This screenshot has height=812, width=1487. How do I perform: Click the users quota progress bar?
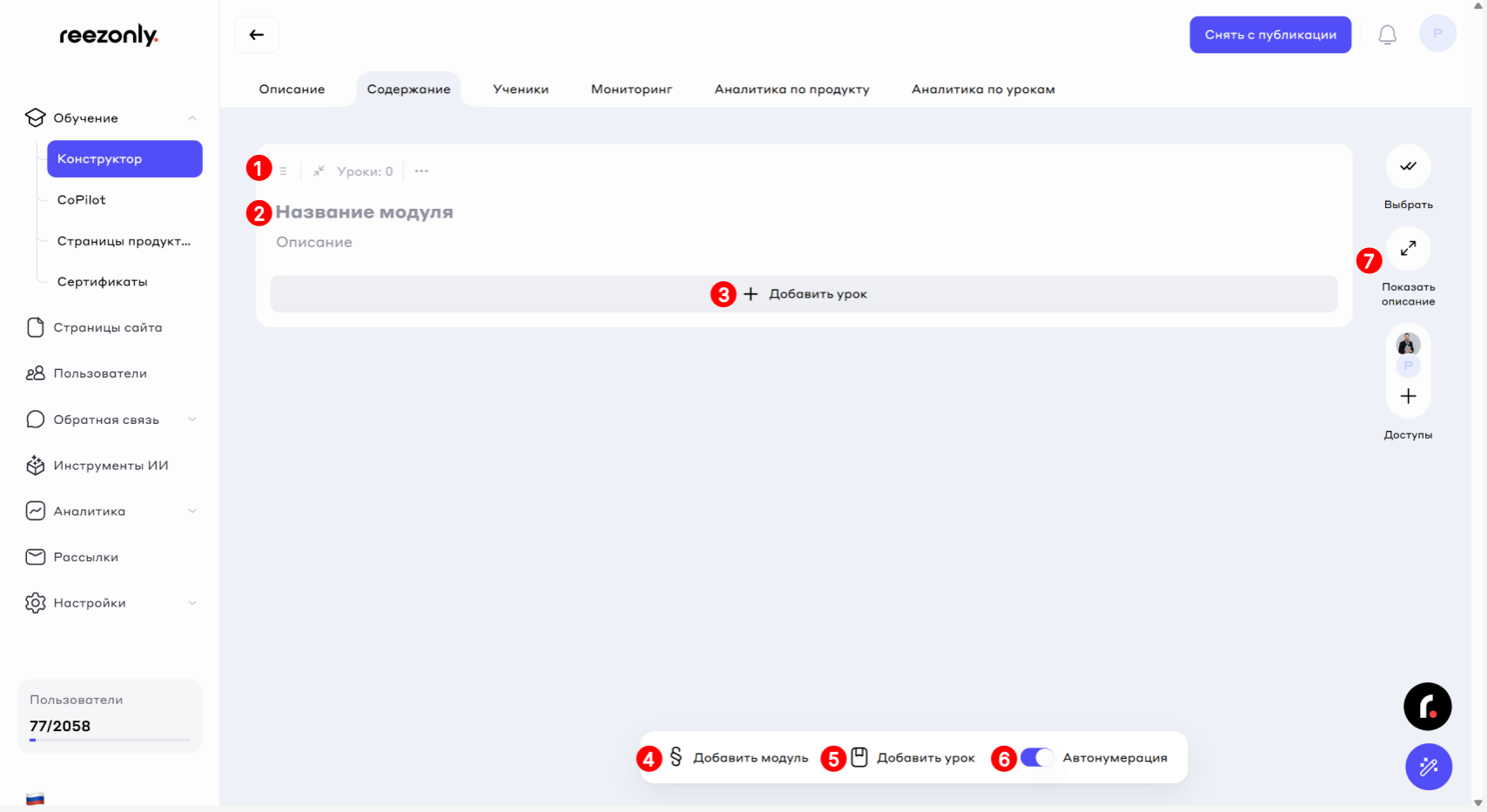tap(110, 740)
